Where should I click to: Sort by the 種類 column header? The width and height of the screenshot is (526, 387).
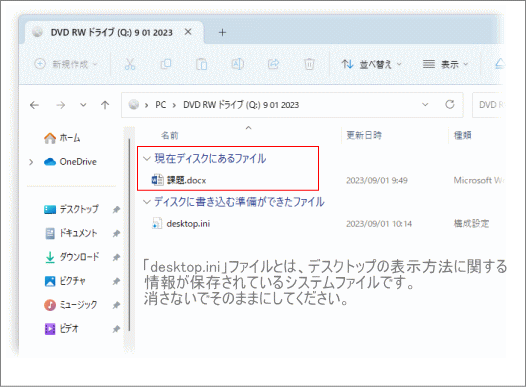pyautogui.click(x=463, y=135)
